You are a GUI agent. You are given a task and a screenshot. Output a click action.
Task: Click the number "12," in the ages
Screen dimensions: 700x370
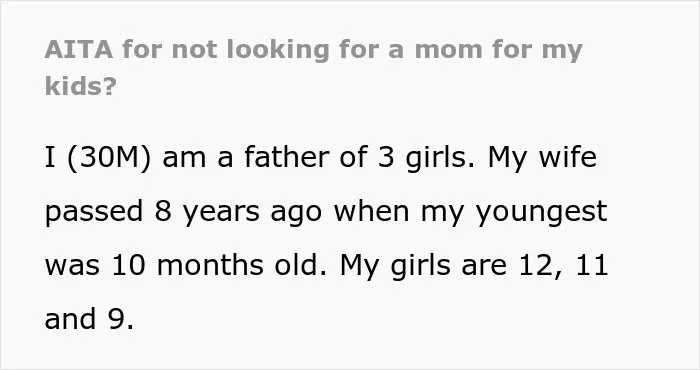[541, 266]
